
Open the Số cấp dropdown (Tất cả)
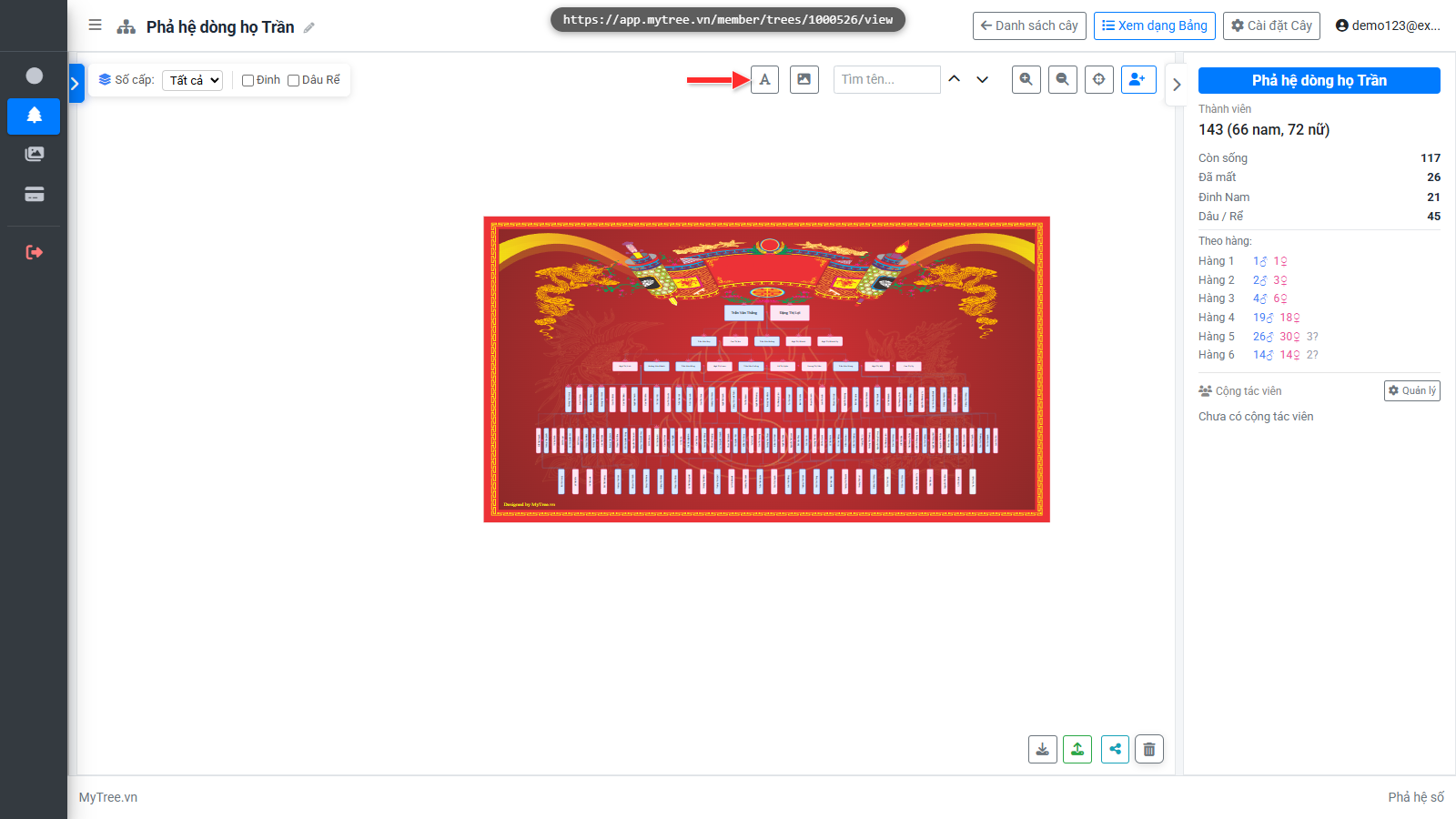(x=193, y=80)
